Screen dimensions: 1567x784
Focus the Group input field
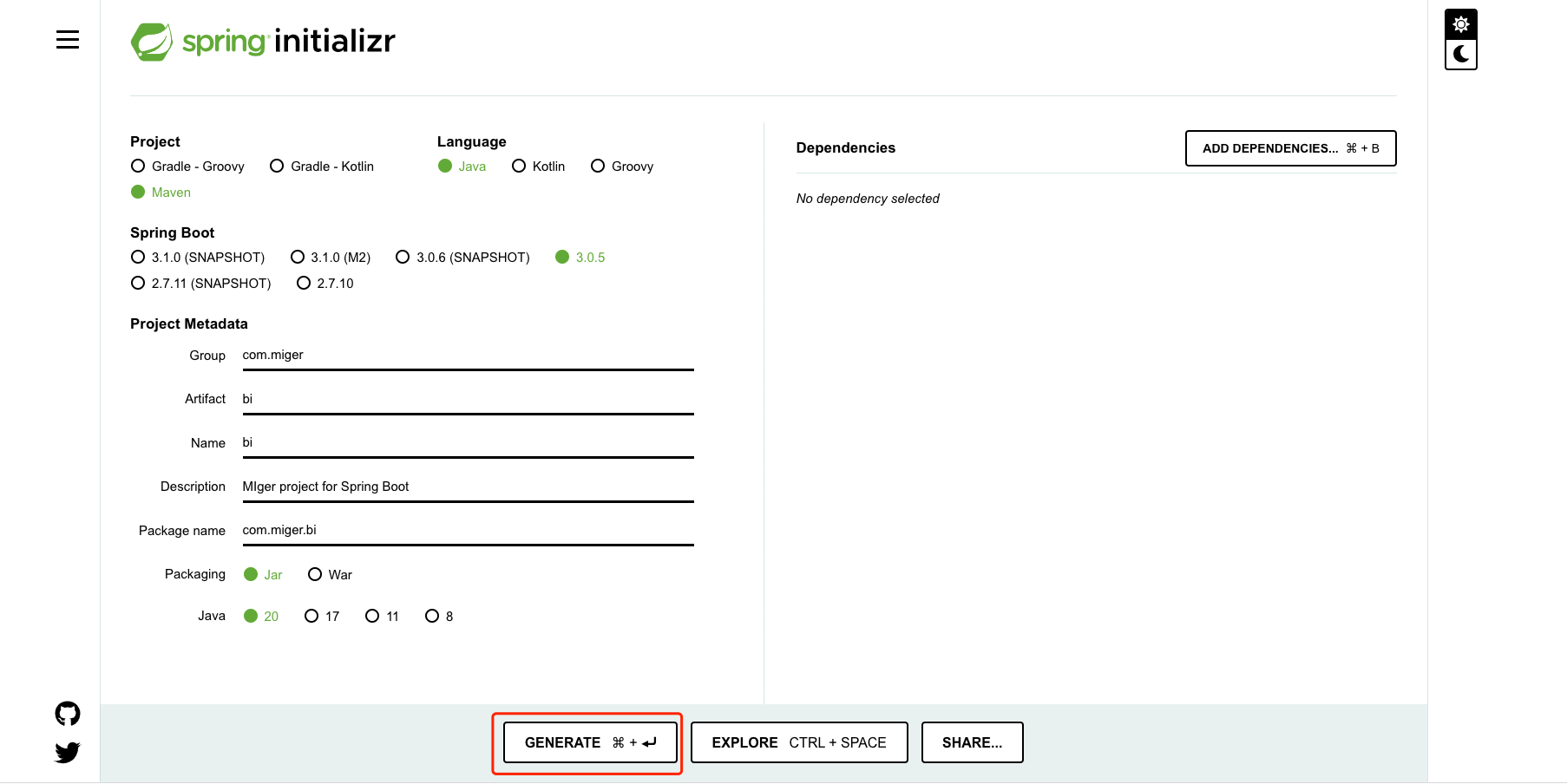[469, 356]
